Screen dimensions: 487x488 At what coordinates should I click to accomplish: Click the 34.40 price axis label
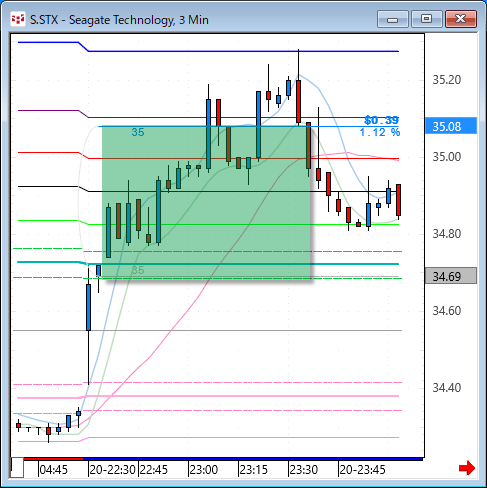[x=447, y=388]
